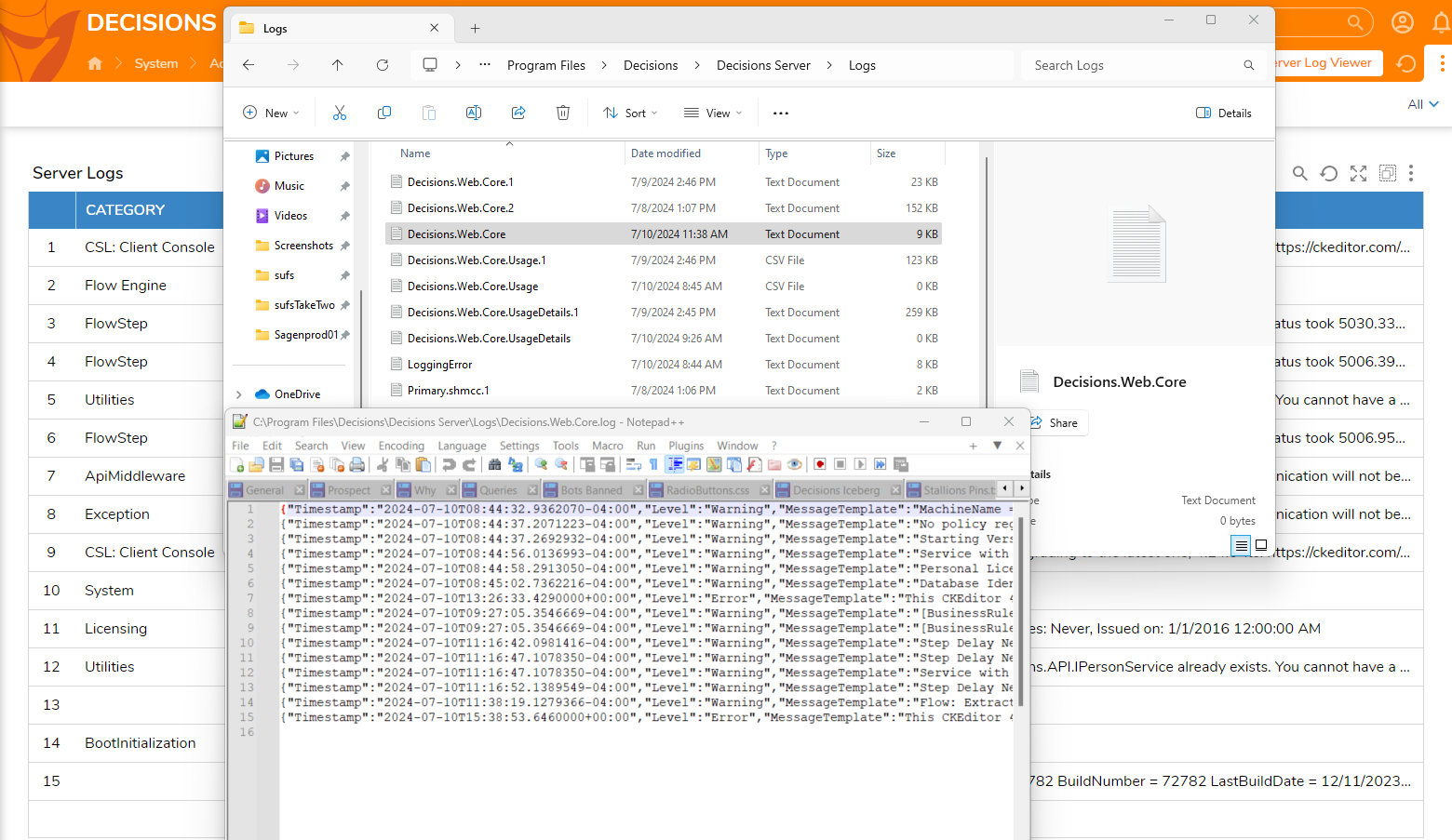Click the Cut scissors icon in Explorer toolbar
Image resolution: width=1452 pixels, height=840 pixels.
point(340,113)
